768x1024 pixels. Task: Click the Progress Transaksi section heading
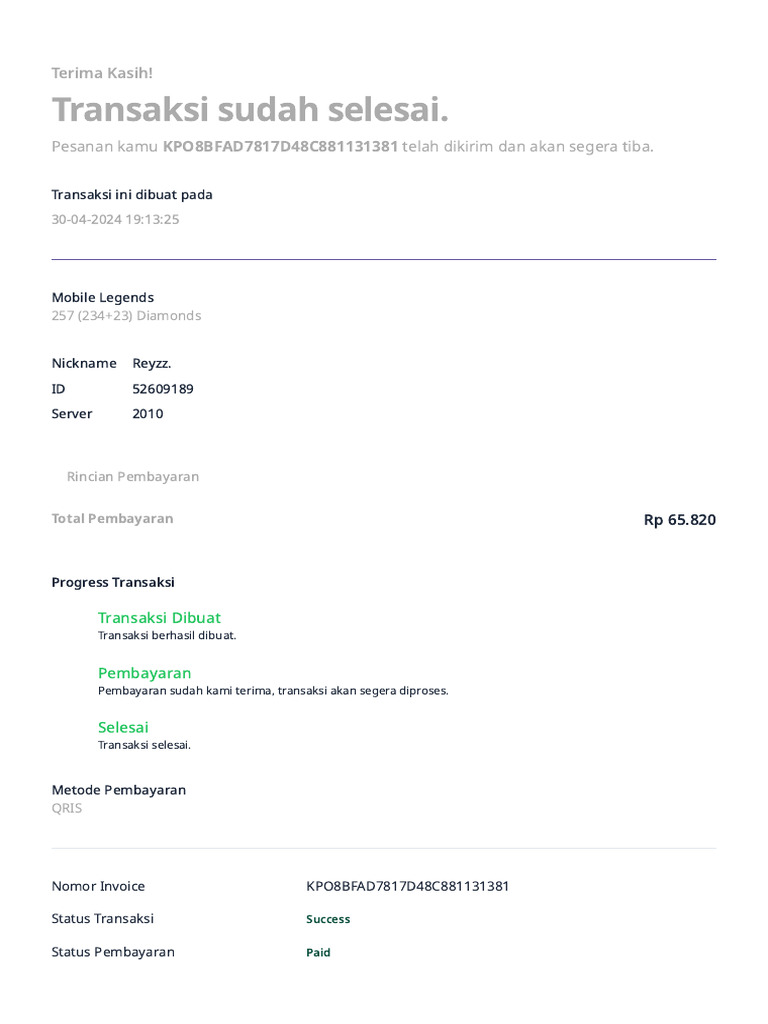(x=113, y=582)
